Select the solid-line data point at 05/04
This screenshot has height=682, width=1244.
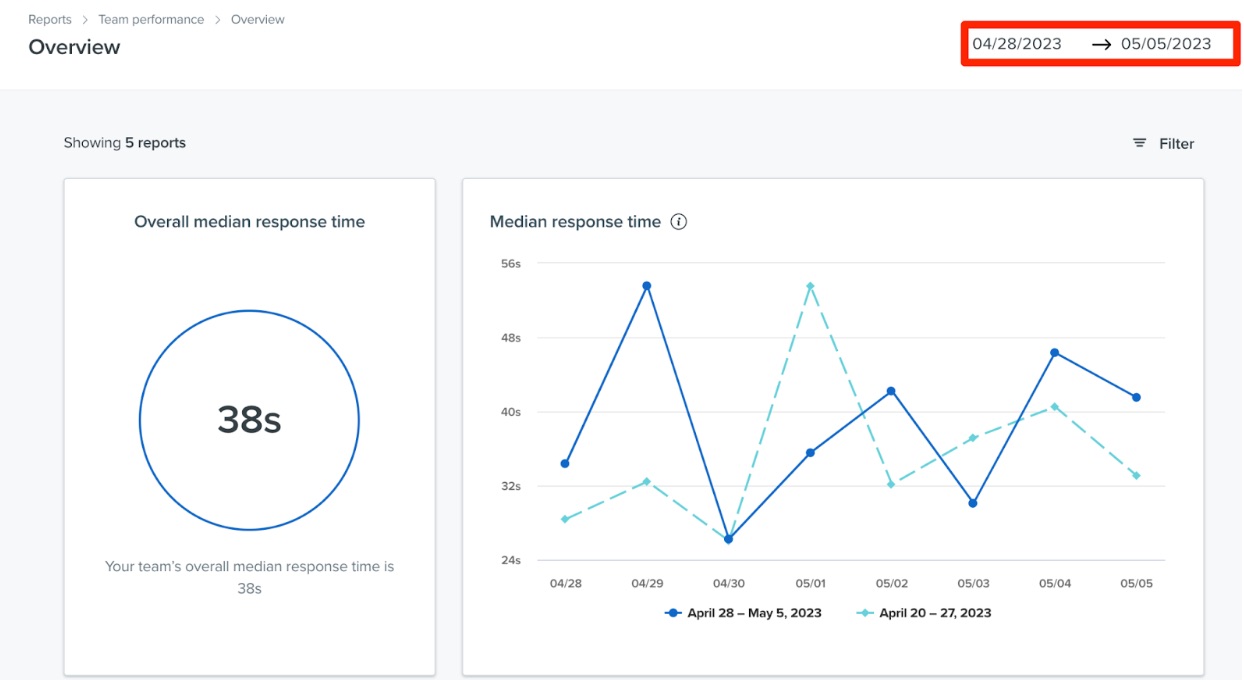[x=1054, y=353]
